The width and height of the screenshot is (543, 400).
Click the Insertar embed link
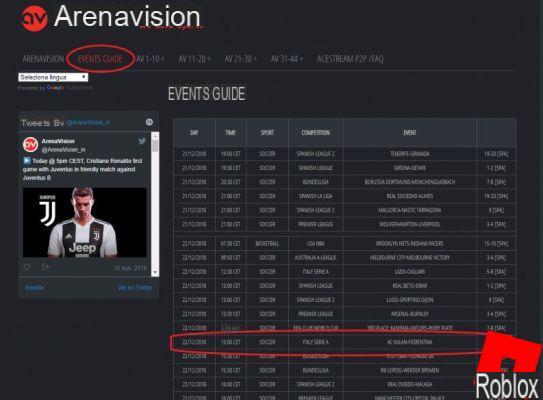[35, 287]
